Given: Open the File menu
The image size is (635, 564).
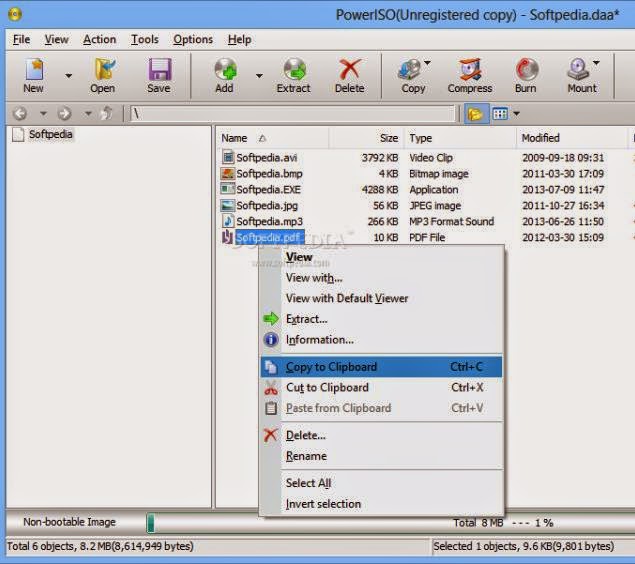Looking at the screenshot, I should [21, 39].
